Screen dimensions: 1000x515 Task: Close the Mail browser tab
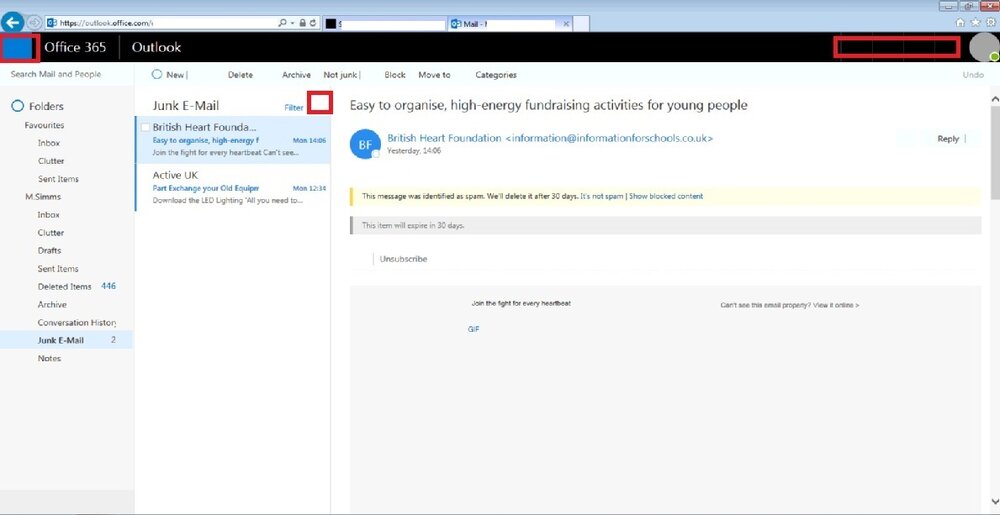click(566, 24)
